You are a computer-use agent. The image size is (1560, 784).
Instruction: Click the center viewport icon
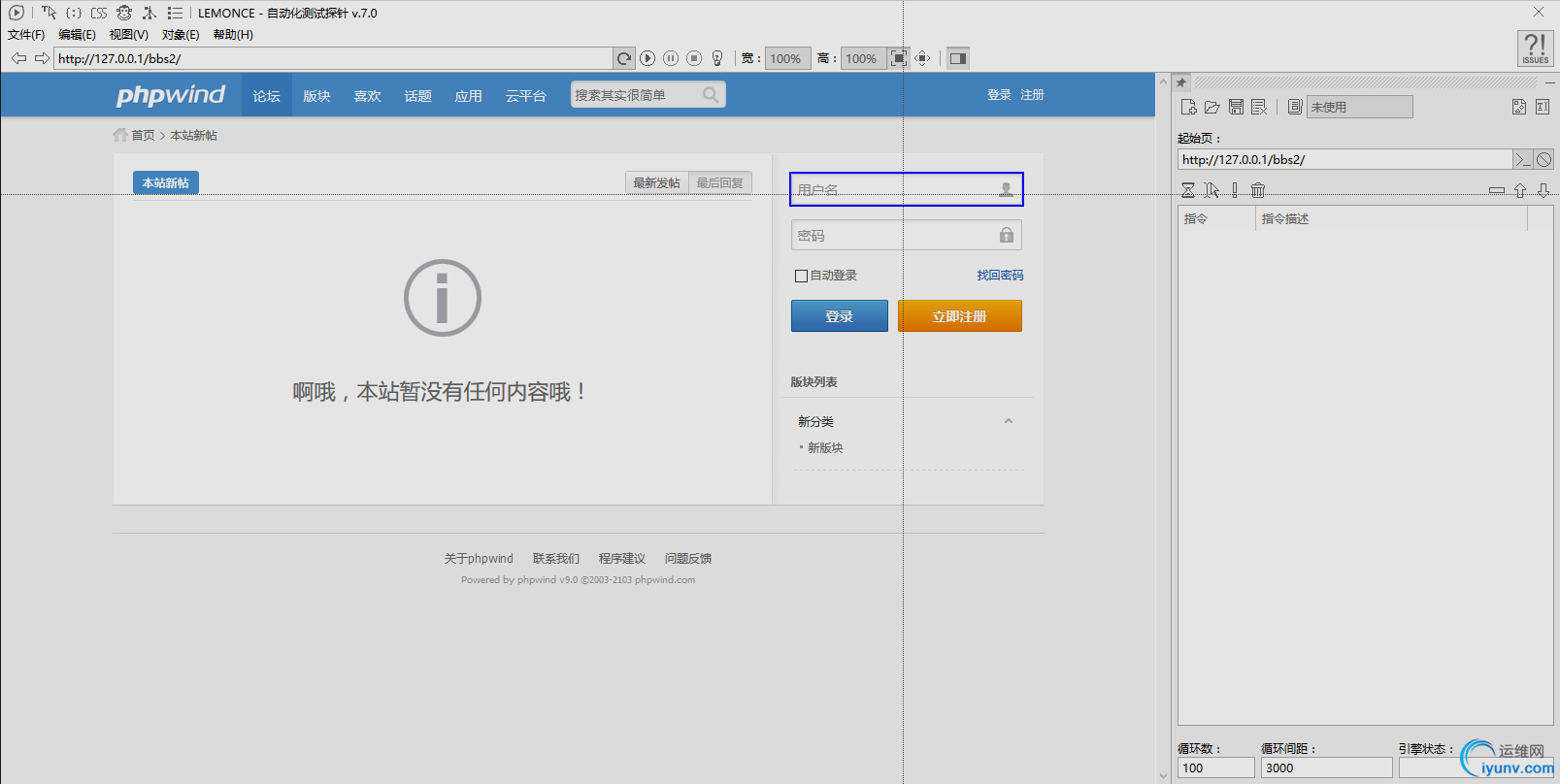coord(923,58)
